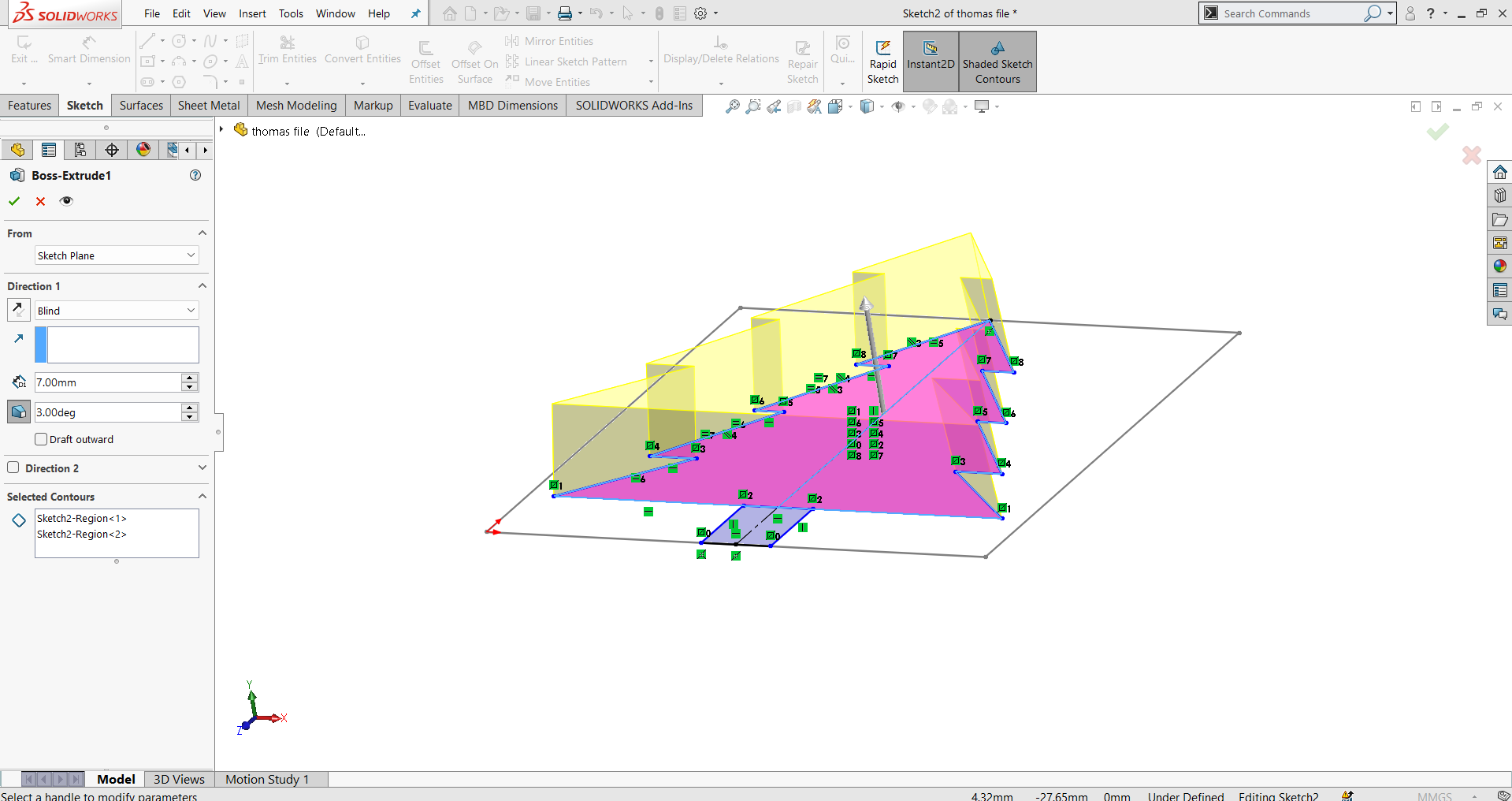
Task: Open the SOLIDWORKS Forum task pane tab
Action: point(1499,314)
